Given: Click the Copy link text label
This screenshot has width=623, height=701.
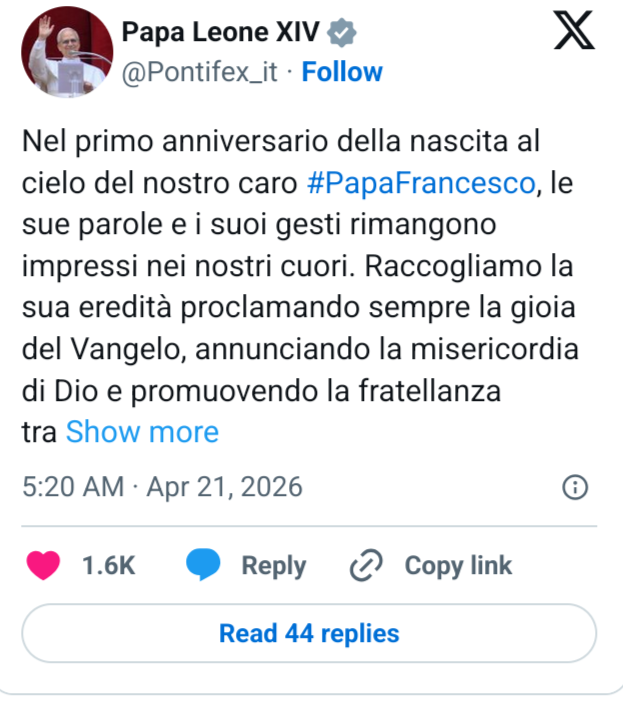Looking at the screenshot, I should tap(458, 565).
